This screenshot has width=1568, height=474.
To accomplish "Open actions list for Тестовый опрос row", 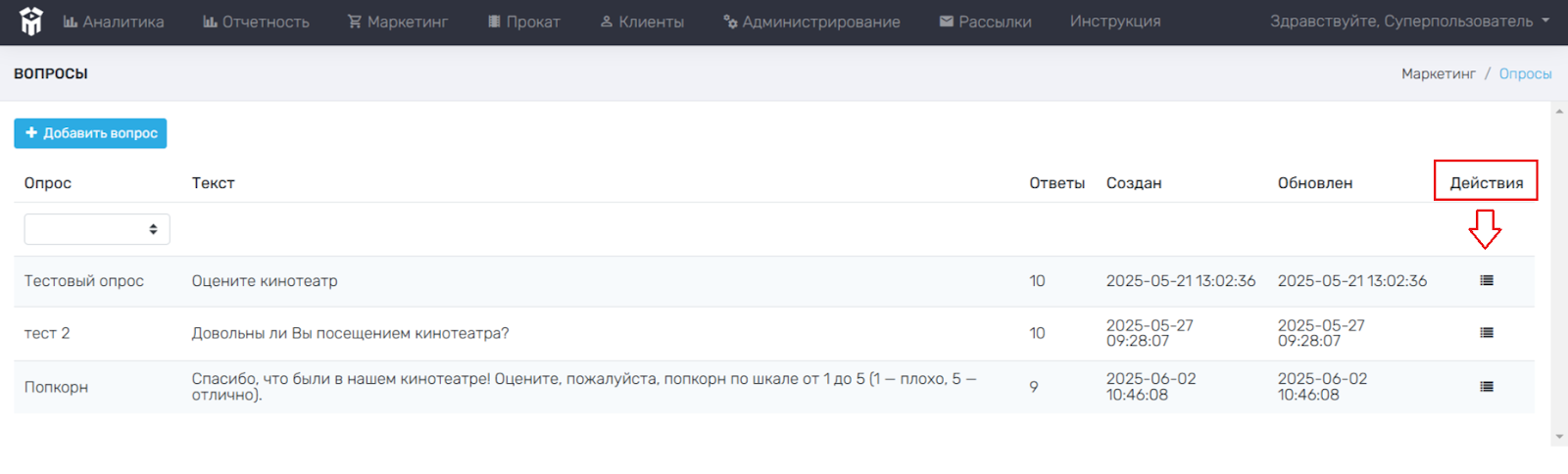I will [1487, 281].
